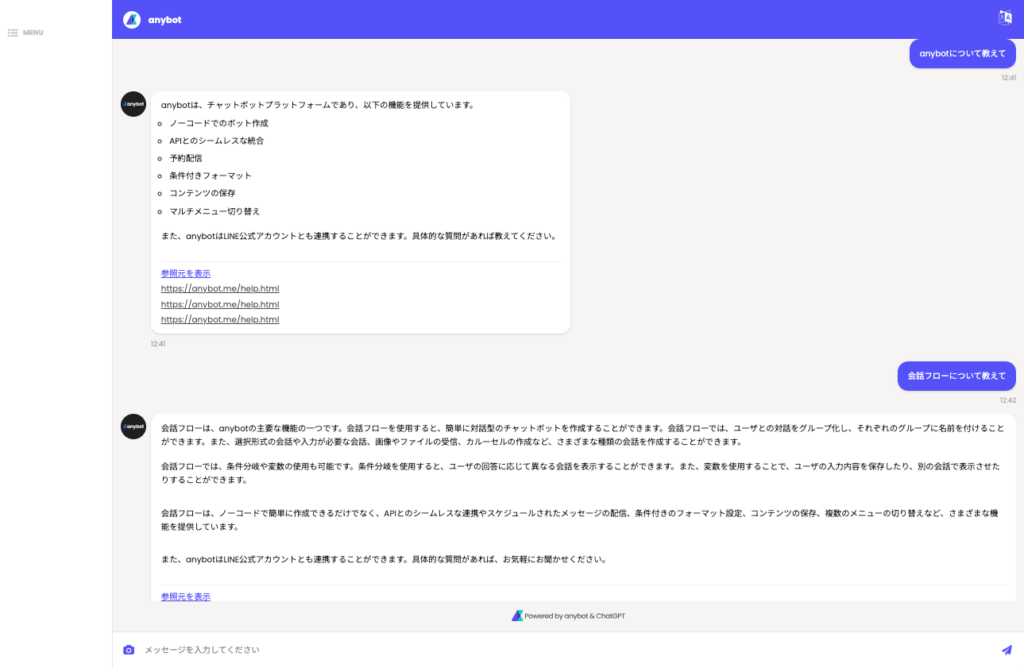
Task: Open the first anybot.me/help.html link
Action: (x=219, y=289)
